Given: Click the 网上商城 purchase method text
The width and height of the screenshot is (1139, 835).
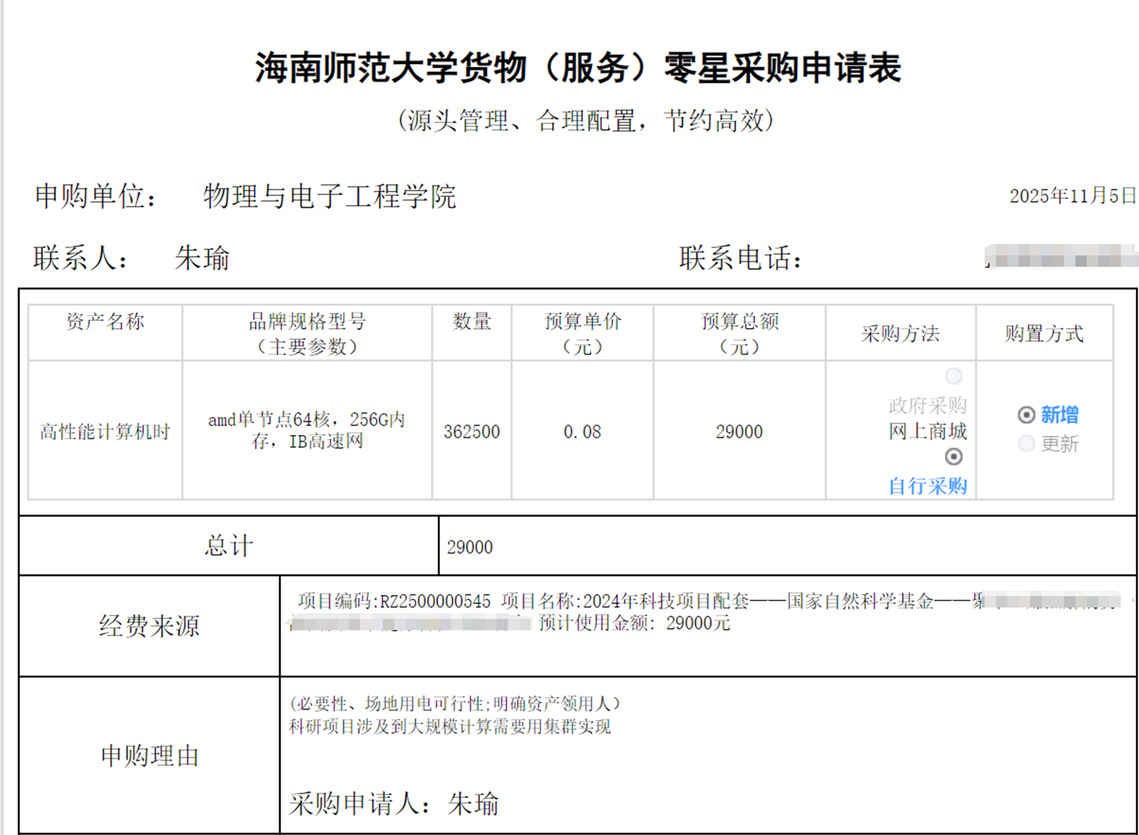Looking at the screenshot, I should 928,432.
